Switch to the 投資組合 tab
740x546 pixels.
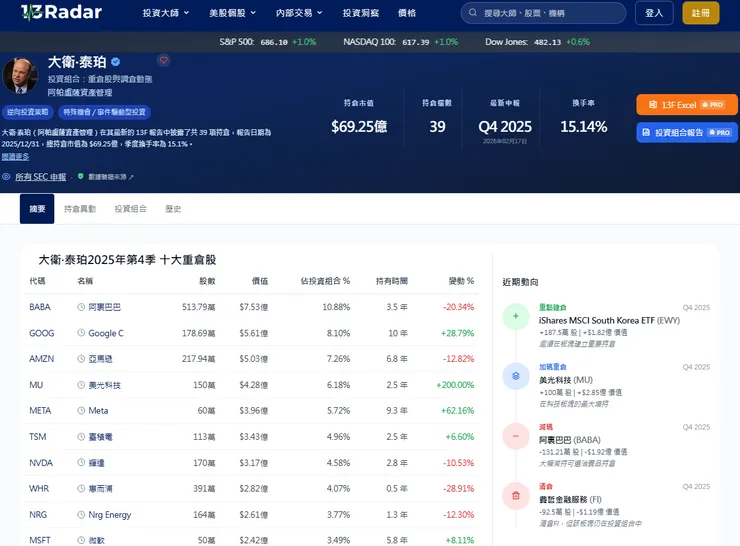pos(130,209)
